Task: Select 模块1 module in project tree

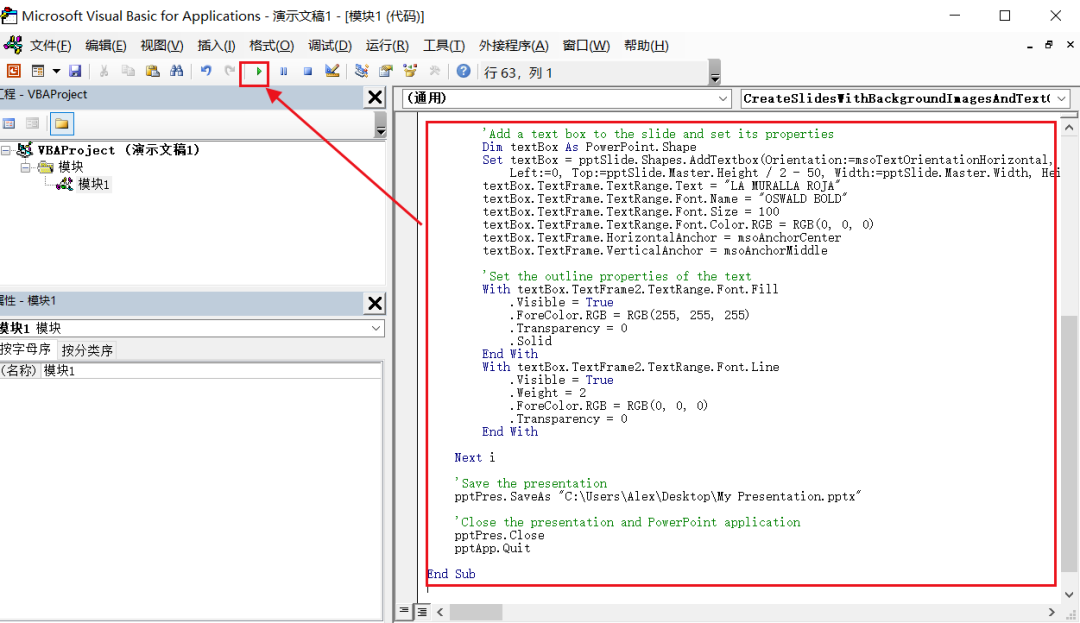Action: click(x=93, y=184)
